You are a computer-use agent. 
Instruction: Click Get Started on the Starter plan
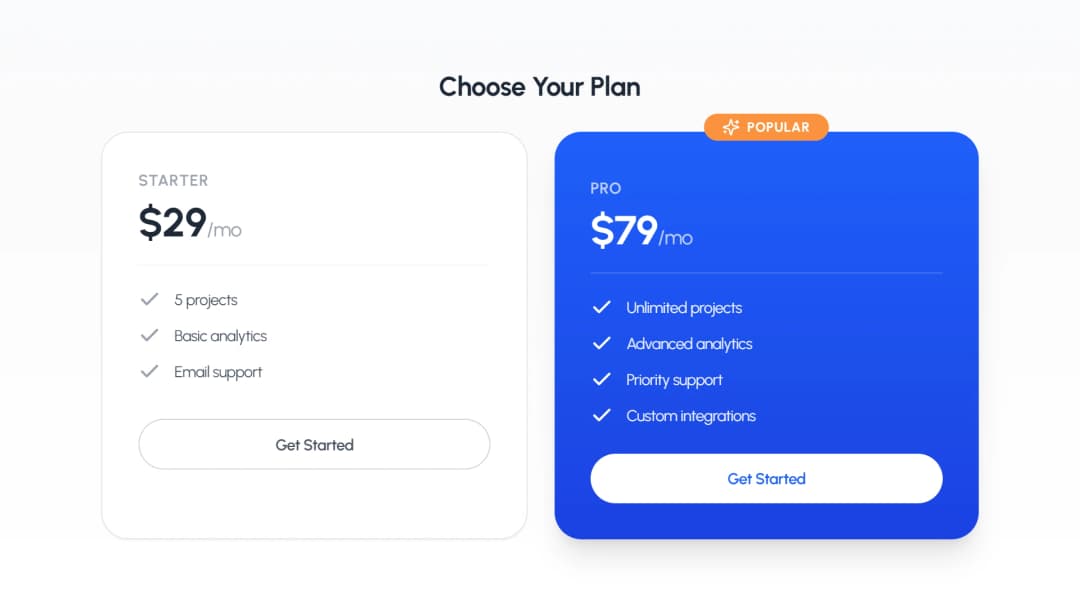[314, 444]
